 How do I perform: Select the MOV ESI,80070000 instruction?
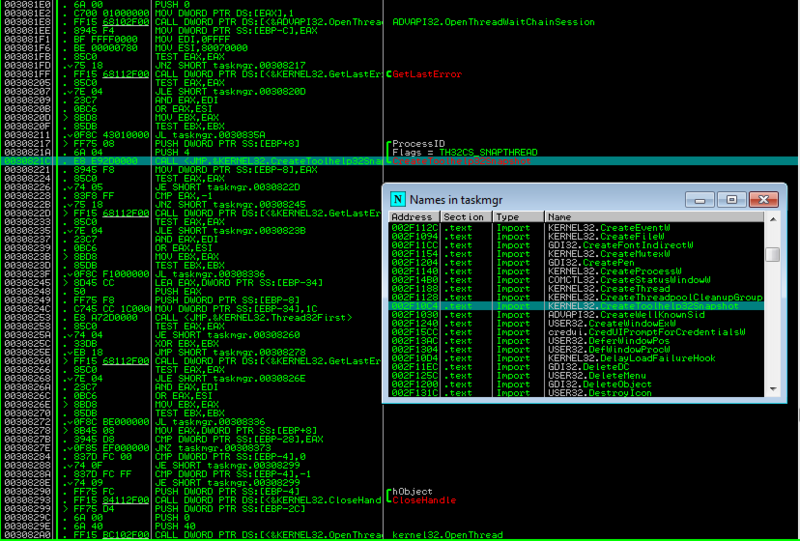point(201,48)
